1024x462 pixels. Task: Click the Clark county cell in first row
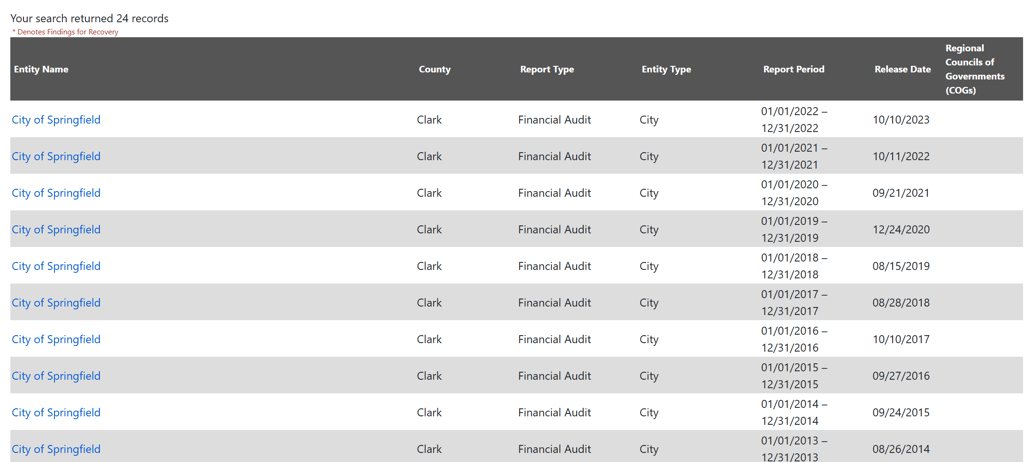(429, 120)
